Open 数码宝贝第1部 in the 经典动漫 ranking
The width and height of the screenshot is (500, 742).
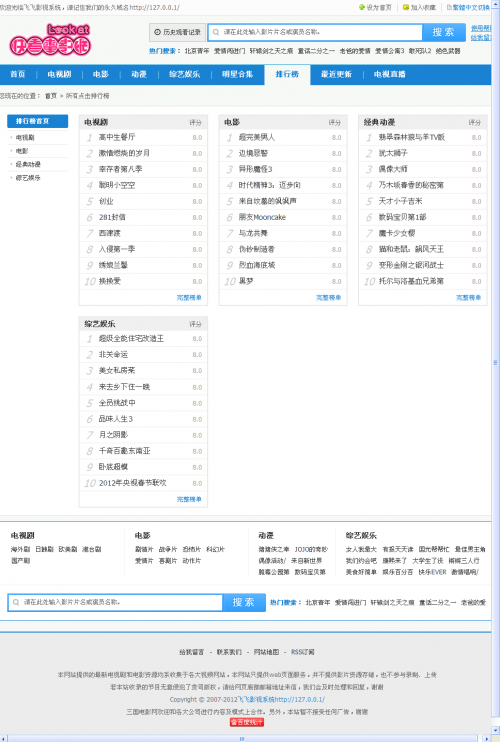coord(402,217)
